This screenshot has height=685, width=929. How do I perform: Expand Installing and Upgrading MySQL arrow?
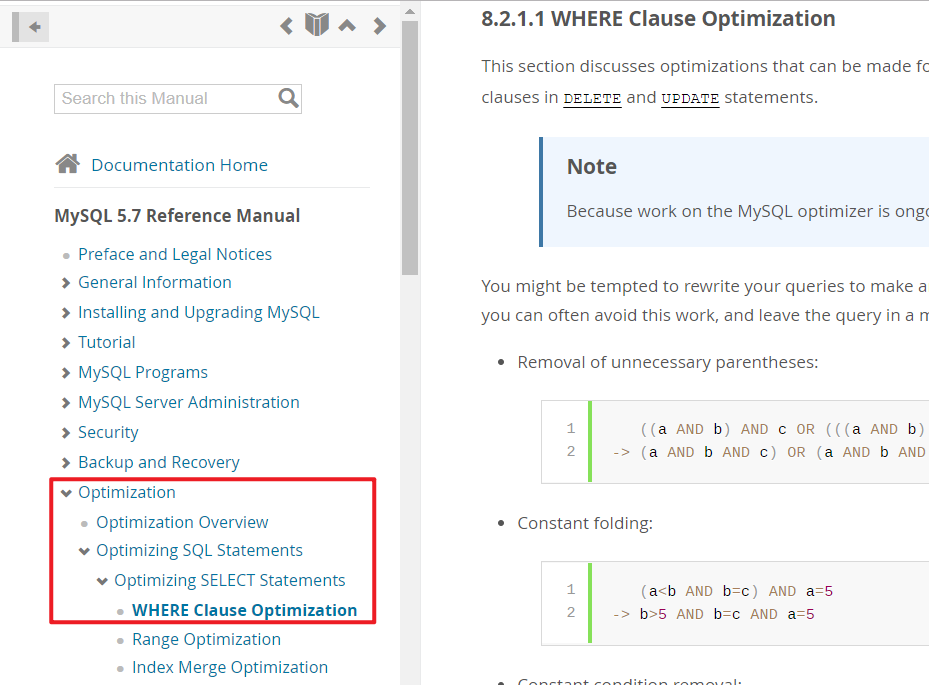[x=66, y=313]
